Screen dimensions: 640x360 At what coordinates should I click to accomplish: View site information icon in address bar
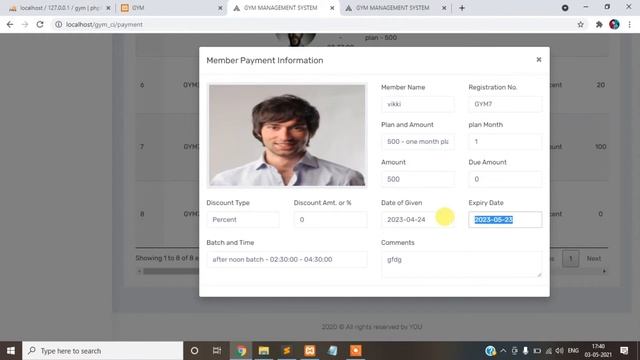click(x=58, y=24)
